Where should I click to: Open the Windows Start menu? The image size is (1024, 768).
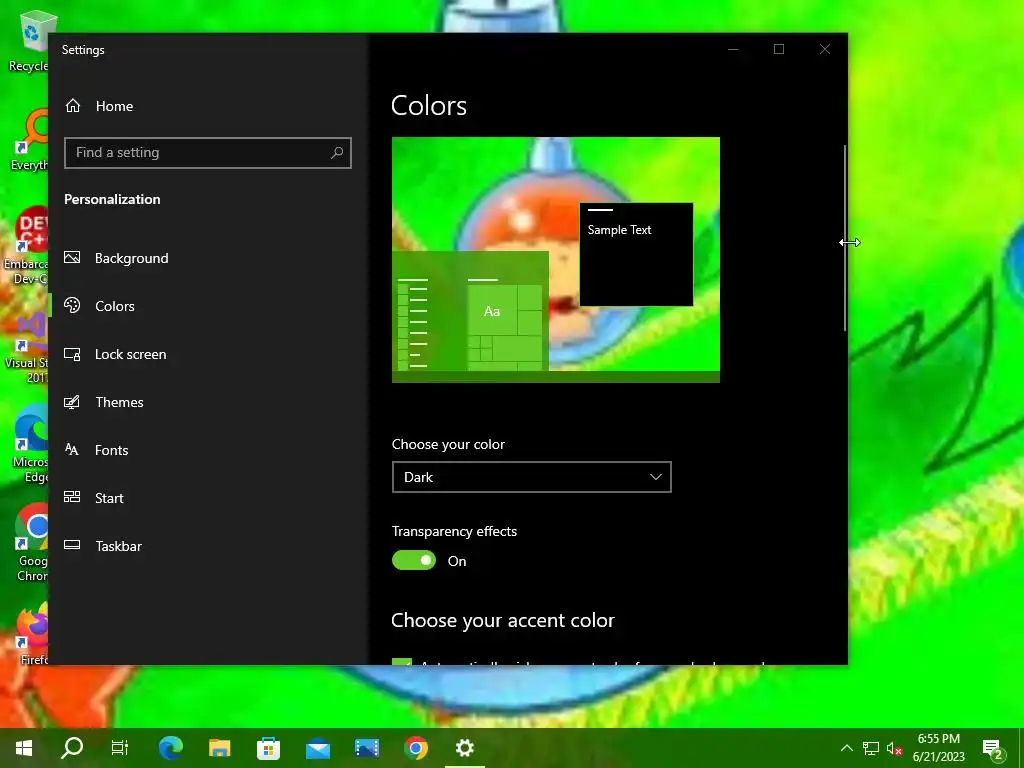pyautogui.click(x=24, y=748)
